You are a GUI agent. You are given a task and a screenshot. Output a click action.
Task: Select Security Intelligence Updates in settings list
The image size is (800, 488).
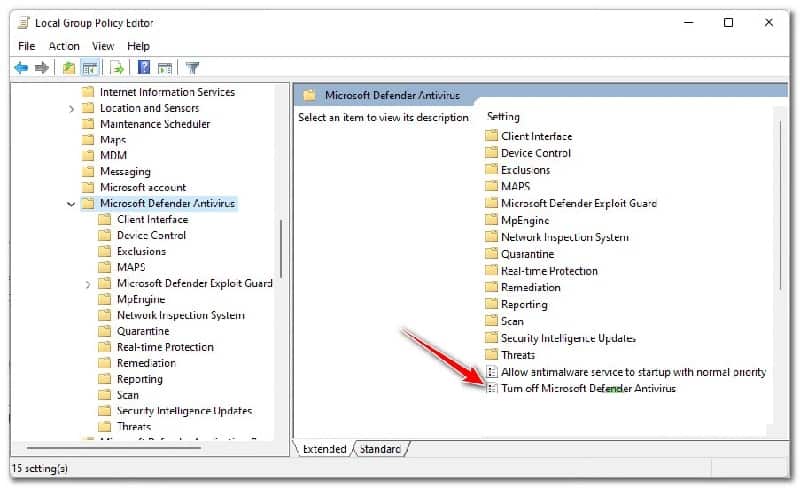[x=568, y=338]
